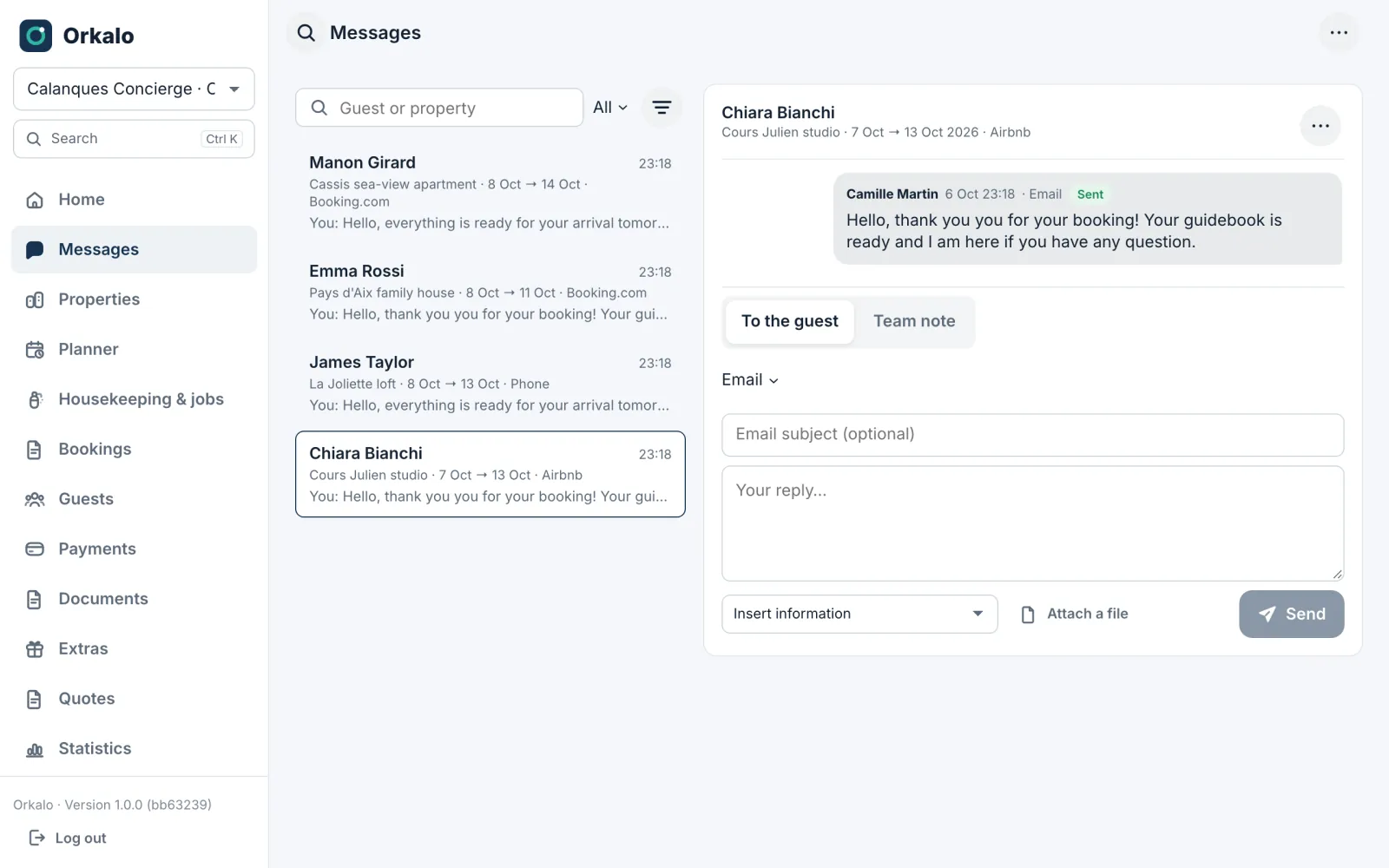Viewport: 1389px width, 868px height.
Task: Open Housekeeping & jobs spray icon
Action: (x=35, y=399)
